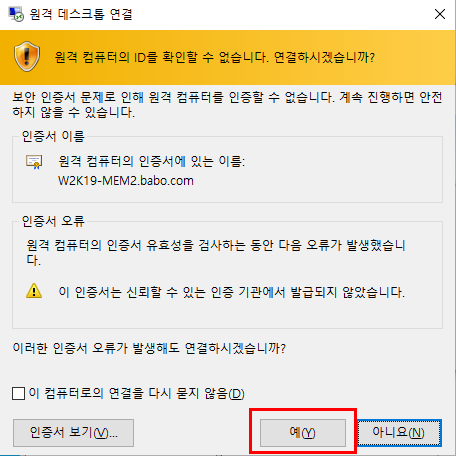Click the 인증서 유효성을 검사하는 동안 message

coord(216,252)
